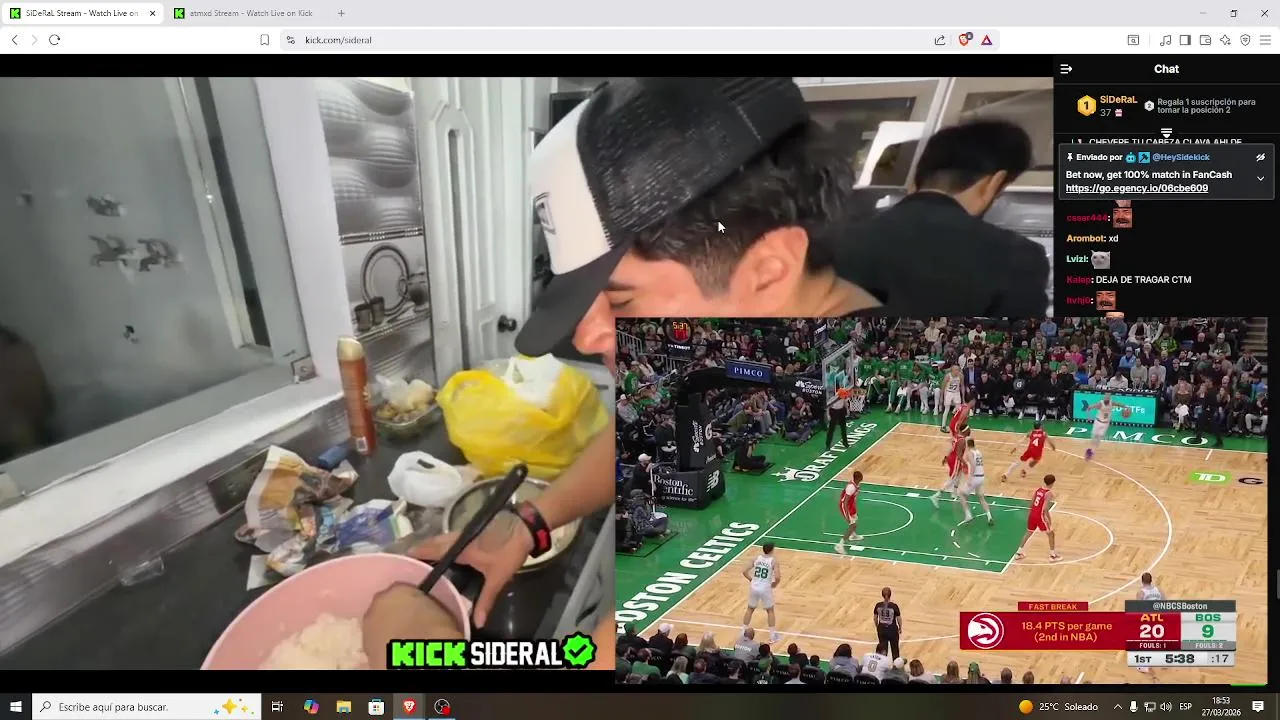Viewport: 1280px width, 720px height.
Task: Click the Chat panel header title
Action: click(x=1166, y=69)
